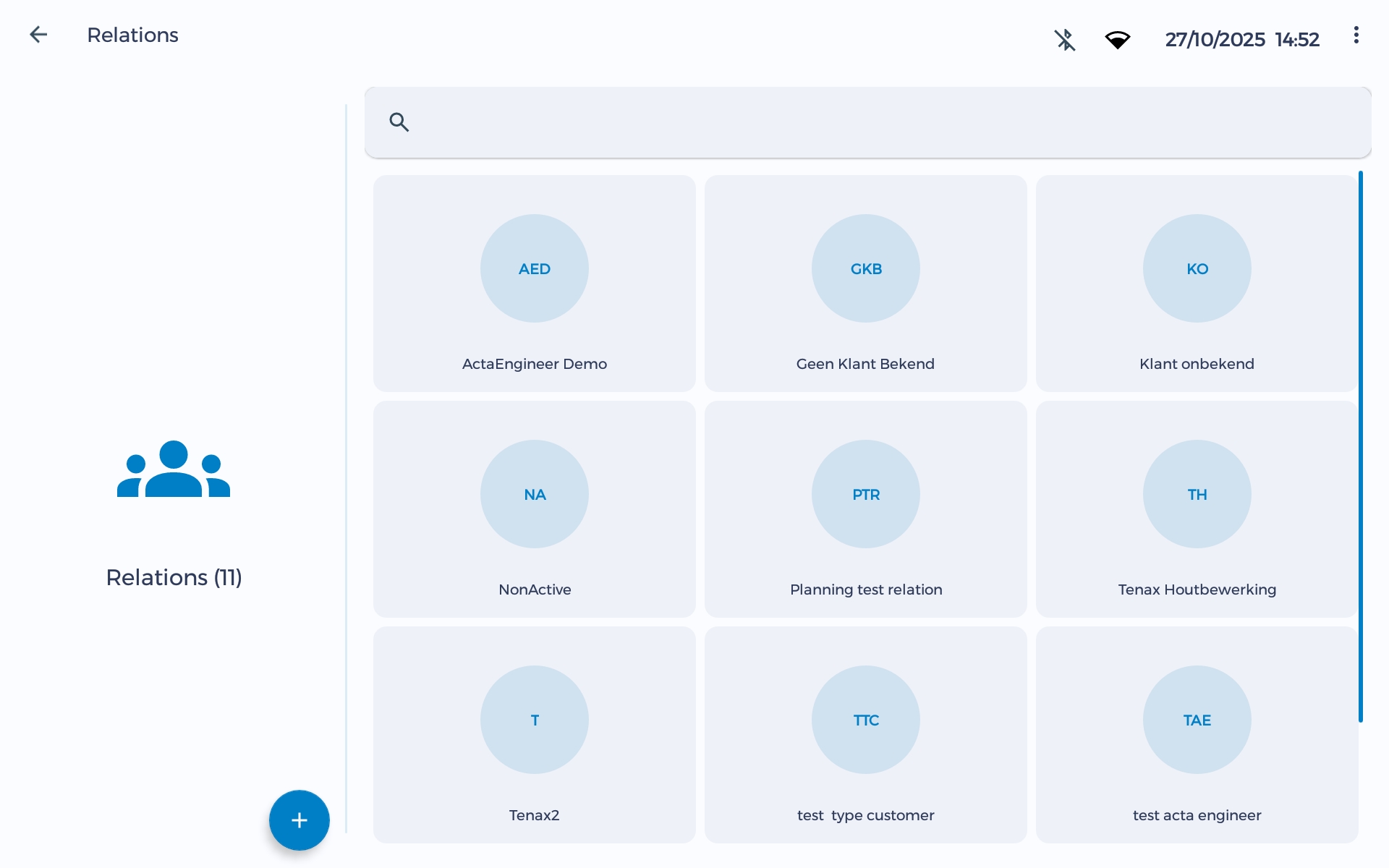Image resolution: width=1389 pixels, height=868 pixels.
Task: Click the blue vertical scrollbar
Action: click(x=1360, y=446)
